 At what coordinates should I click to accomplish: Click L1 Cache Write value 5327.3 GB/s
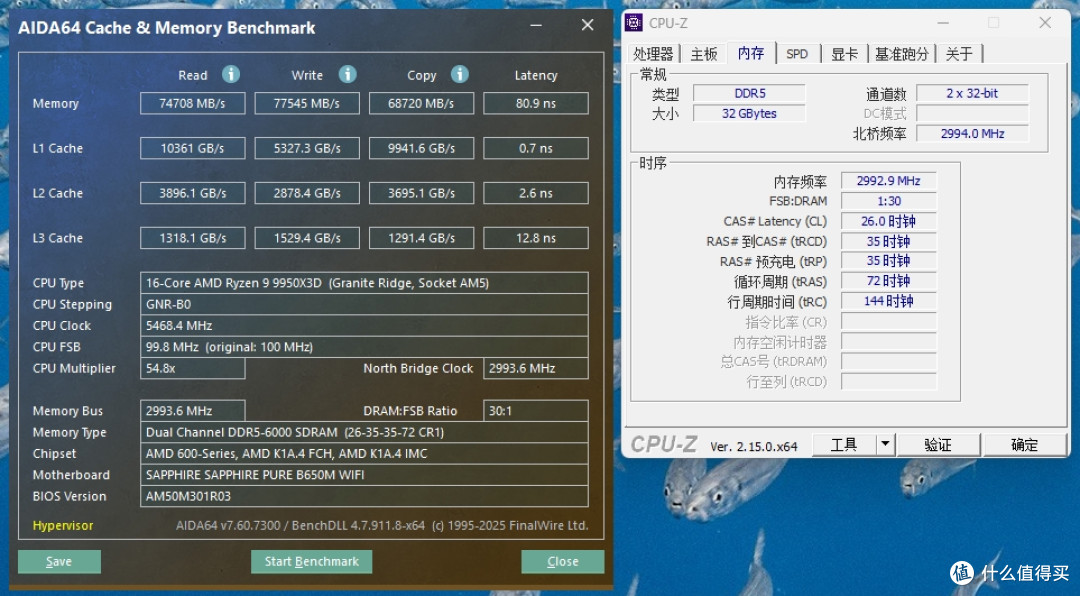pyautogui.click(x=307, y=148)
